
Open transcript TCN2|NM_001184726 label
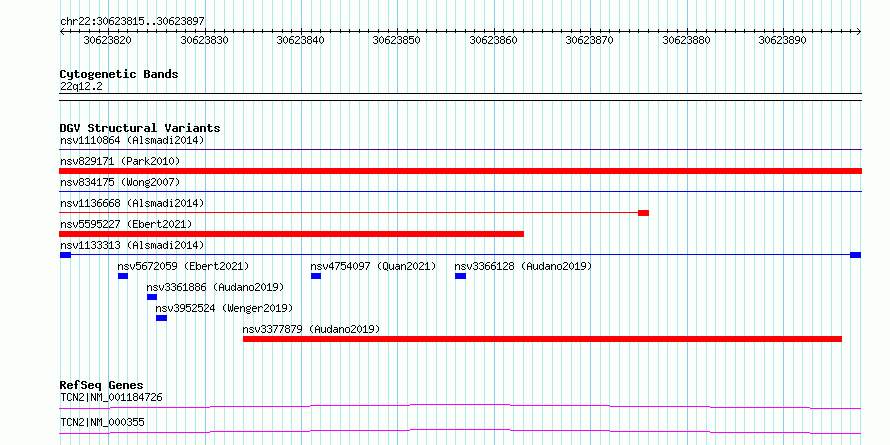pos(111,397)
